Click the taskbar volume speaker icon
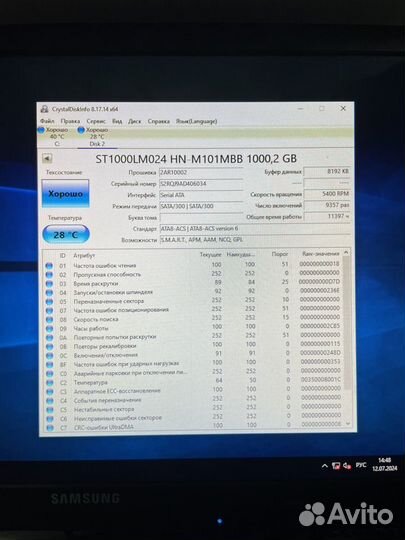The height and width of the screenshot is (540, 405). (x=347, y=466)
